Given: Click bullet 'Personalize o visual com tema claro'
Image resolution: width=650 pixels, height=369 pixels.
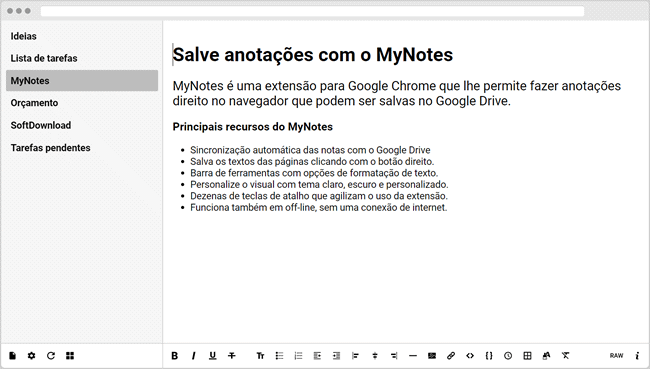Looking at the screenshot, I should [x=319, y=184].
